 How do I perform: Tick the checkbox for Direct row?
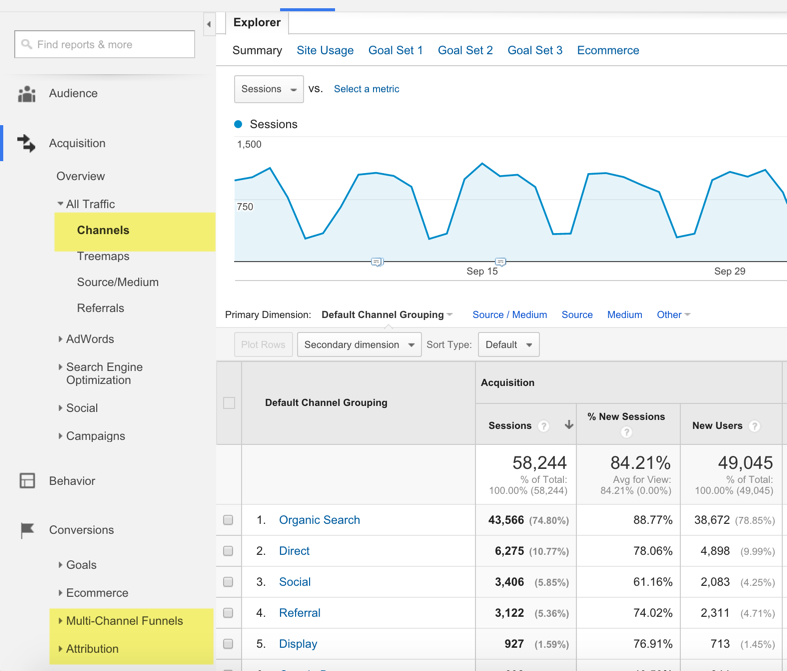click(229, 551)
